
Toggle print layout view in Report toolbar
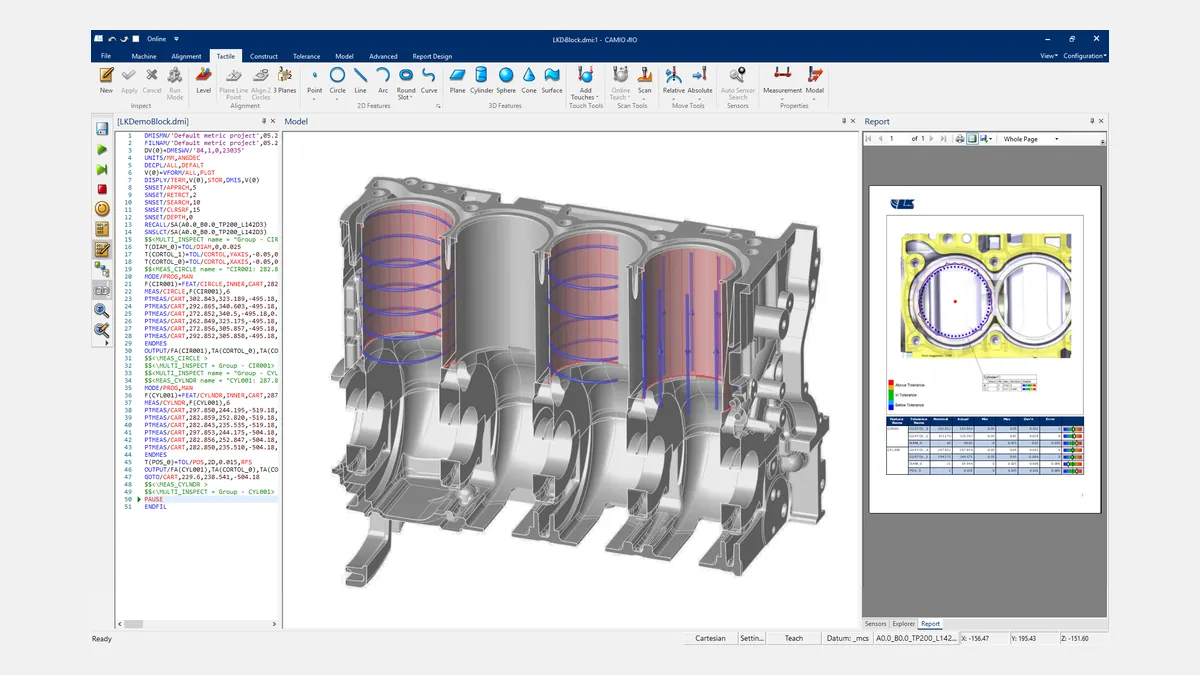(972, 139)
